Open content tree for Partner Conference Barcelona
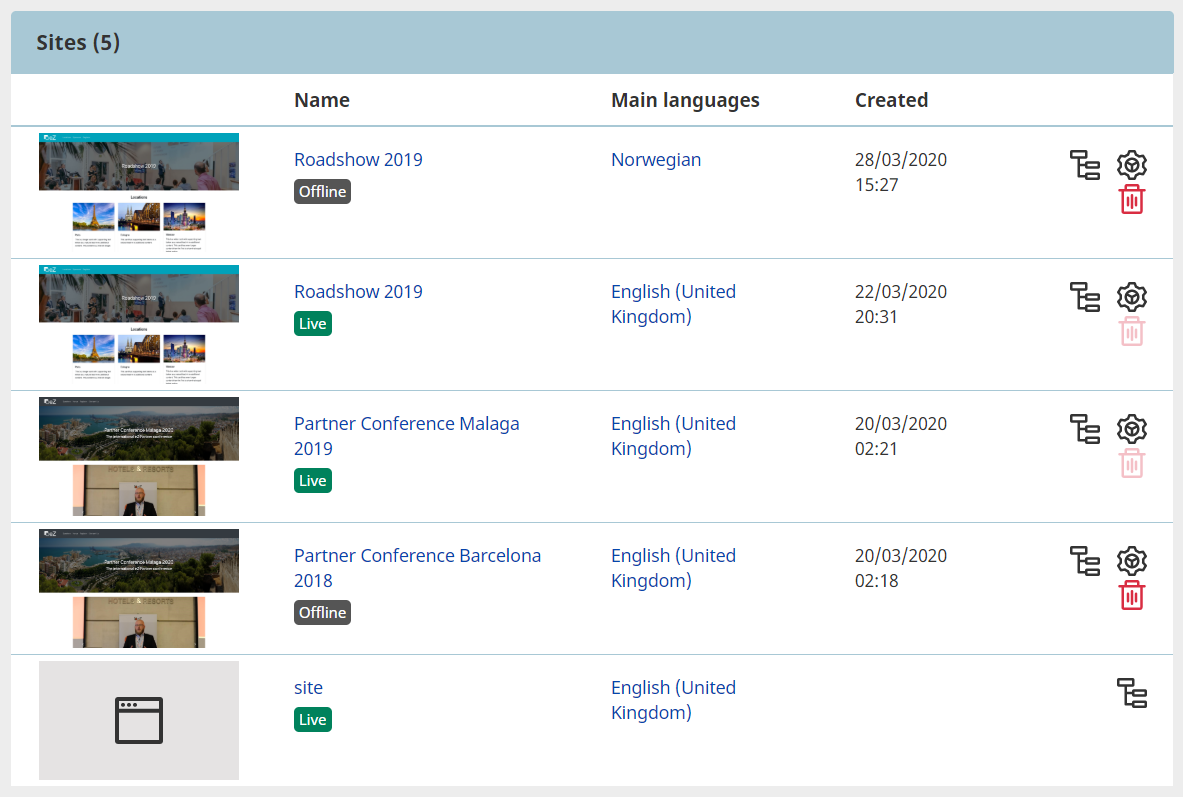 tap(1085, 562)
